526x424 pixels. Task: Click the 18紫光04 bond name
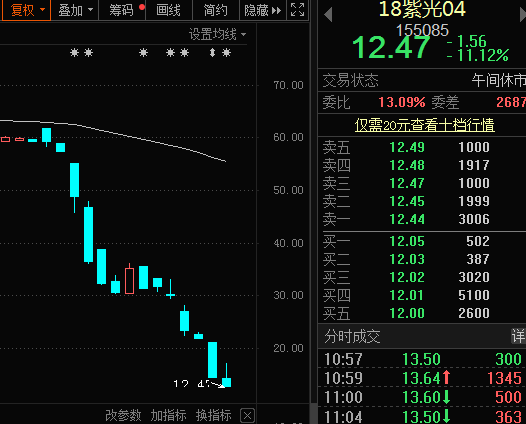click(x=422, y=9)
